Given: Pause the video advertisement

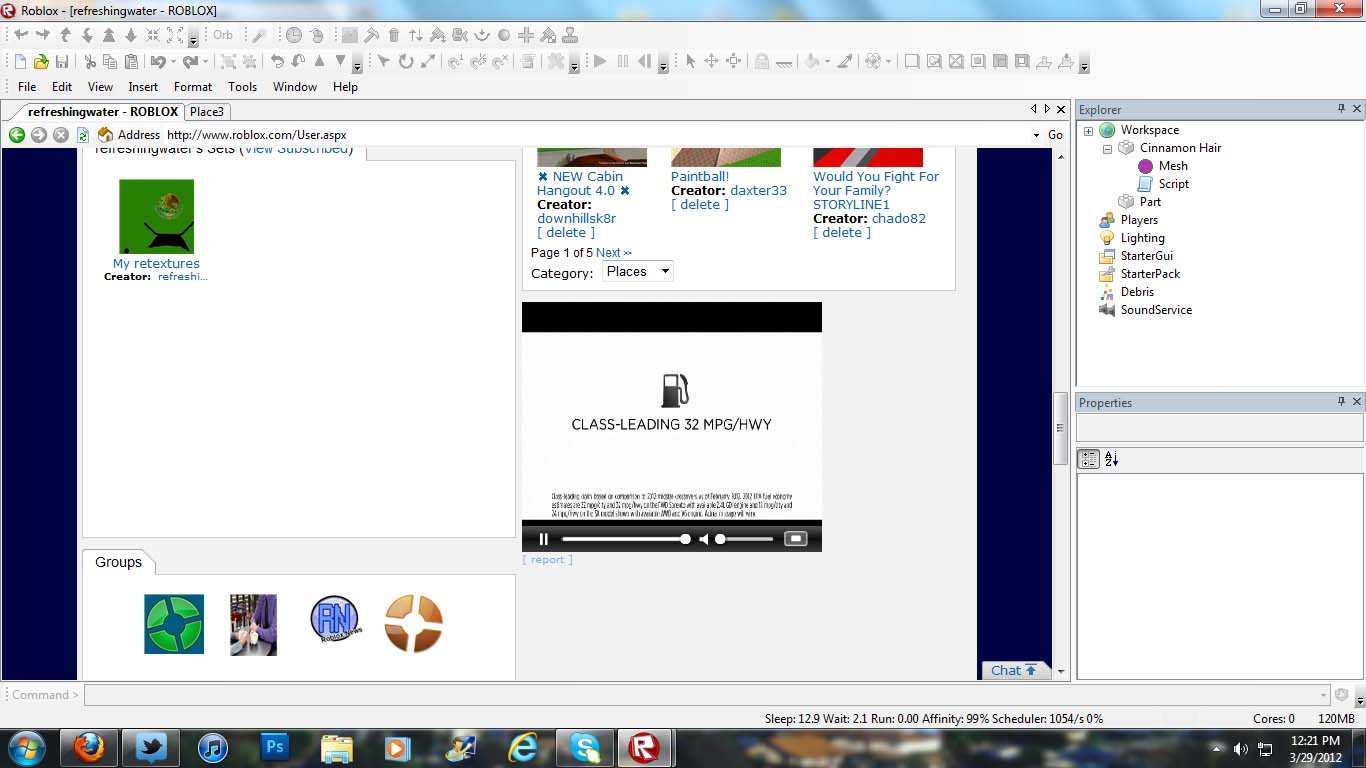Looking at the screenshot, I should click(x=544, y=539).
